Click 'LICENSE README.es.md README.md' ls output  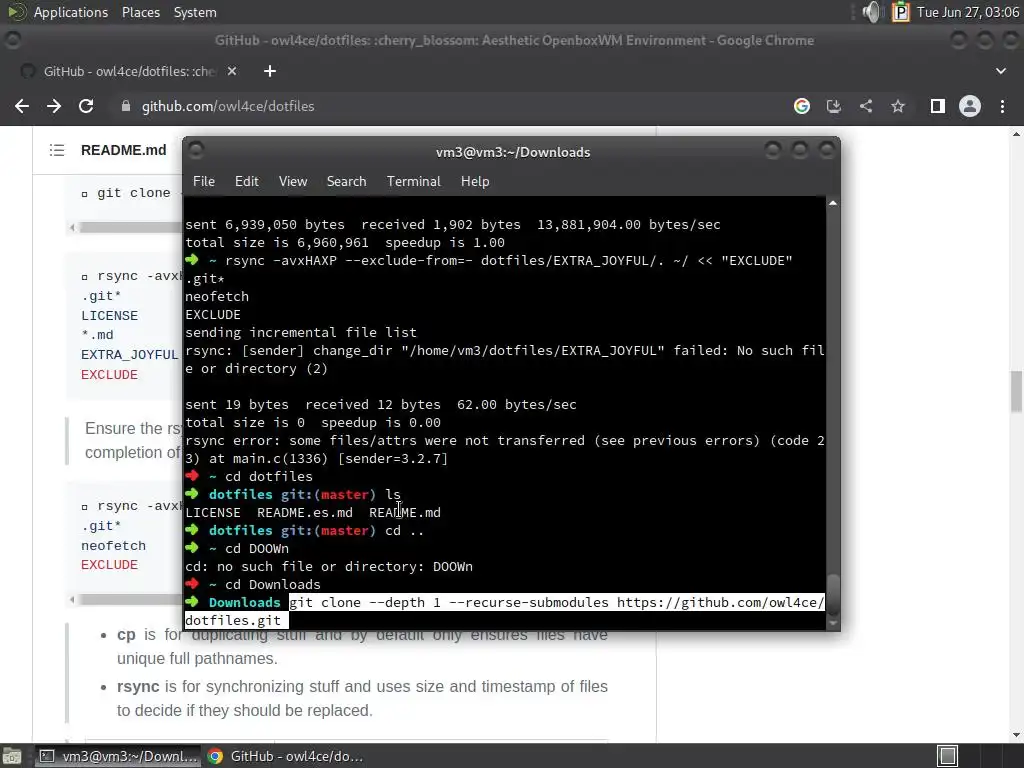[x=313, y=513]
